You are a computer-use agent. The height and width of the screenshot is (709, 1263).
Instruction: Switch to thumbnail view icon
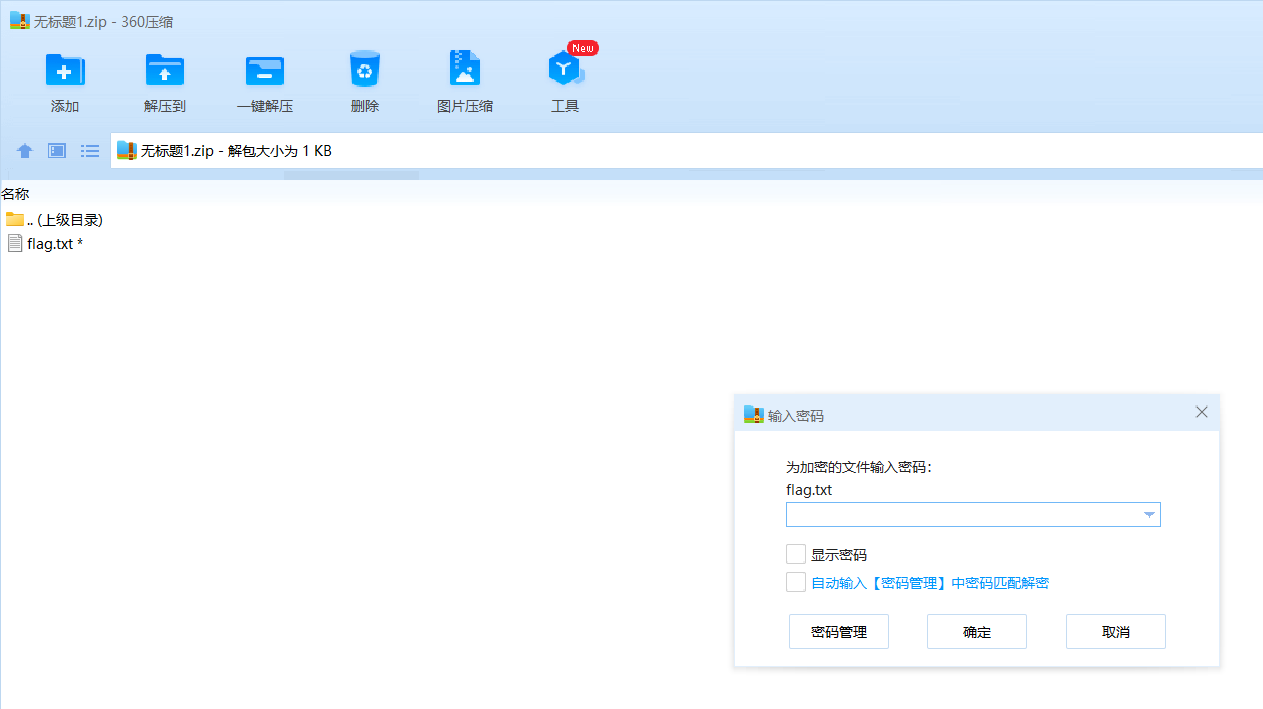point(57,151)
